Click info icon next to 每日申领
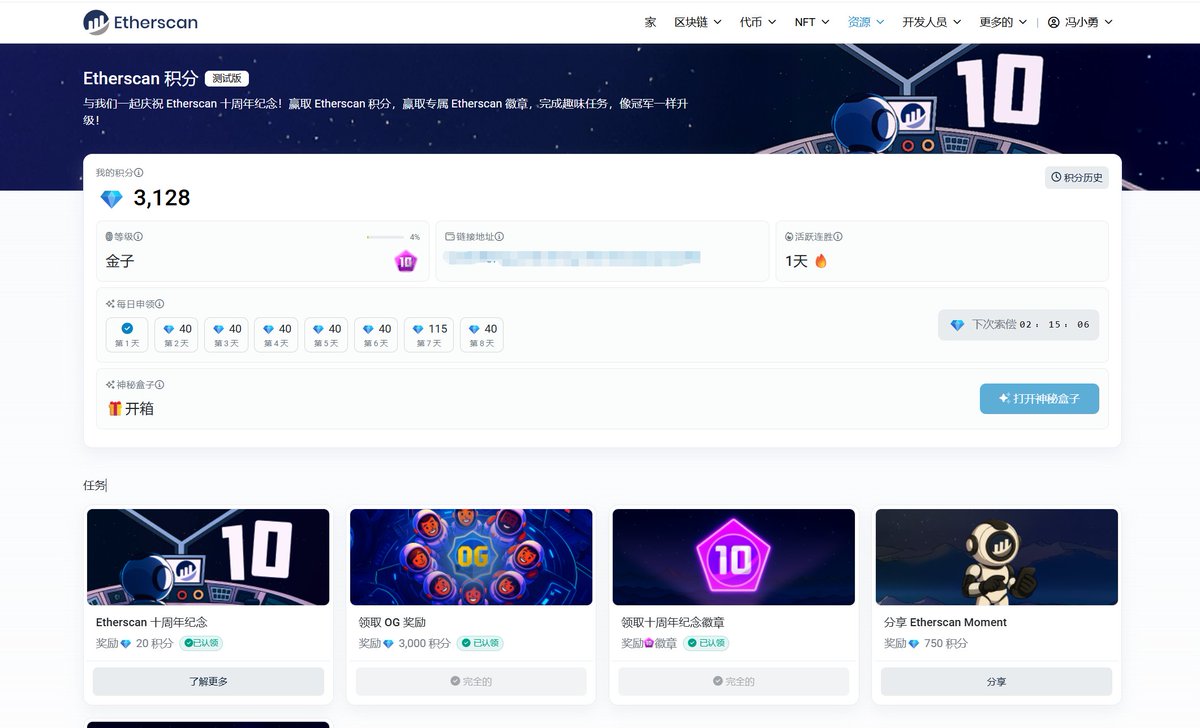1200x728 pixels. (x=159, y=304)
